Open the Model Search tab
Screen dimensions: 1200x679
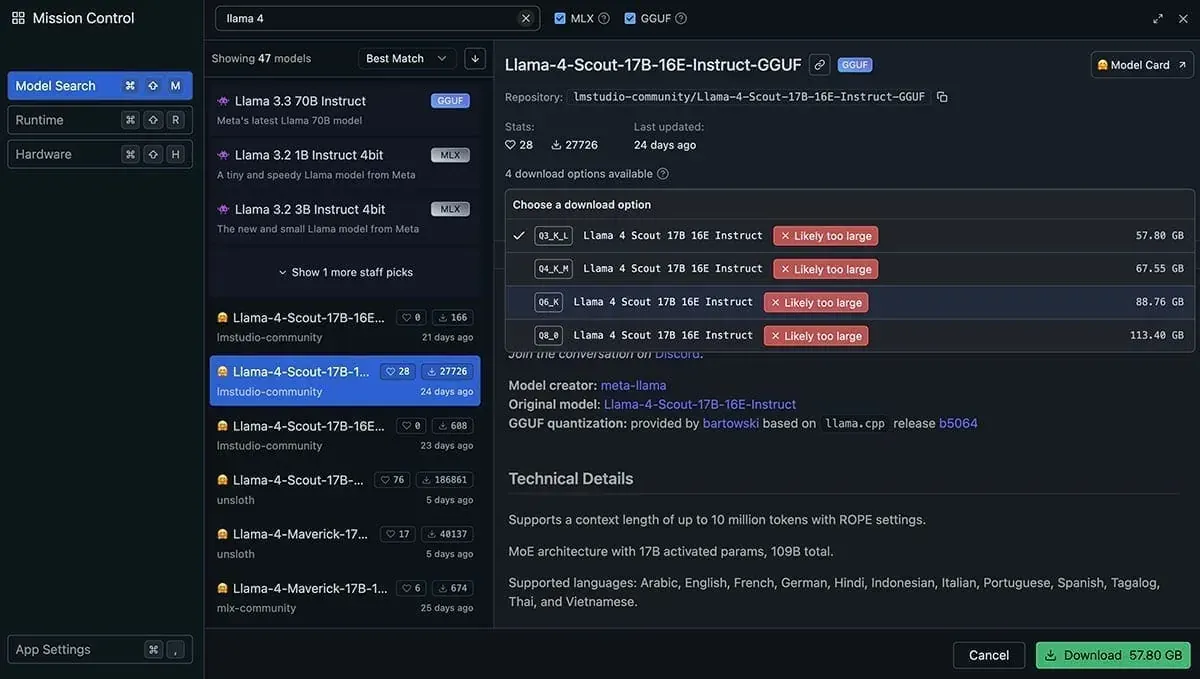click(x=100, y=86)
